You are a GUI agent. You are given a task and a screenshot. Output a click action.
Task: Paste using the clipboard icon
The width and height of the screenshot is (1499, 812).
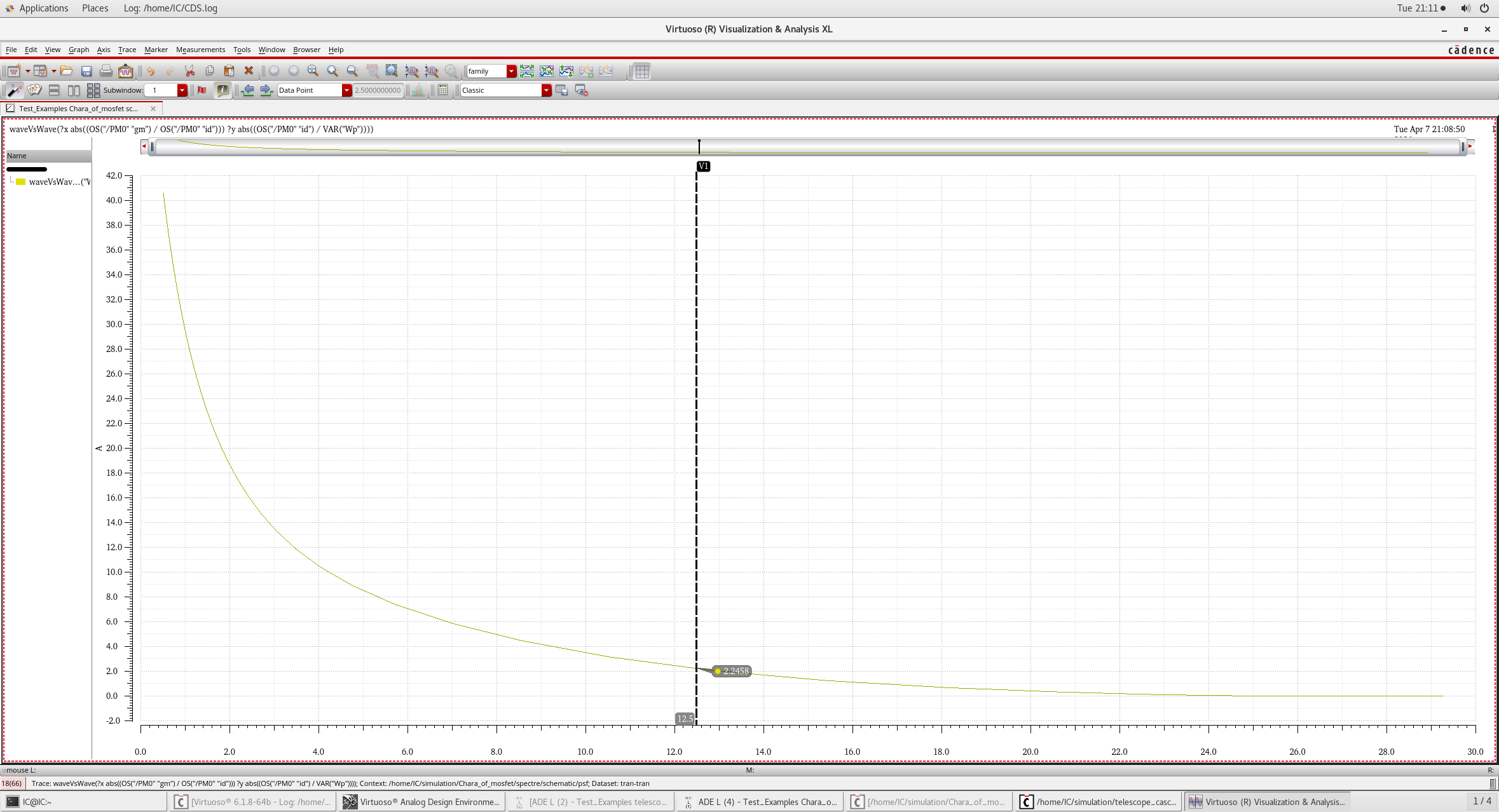point(229,71)
